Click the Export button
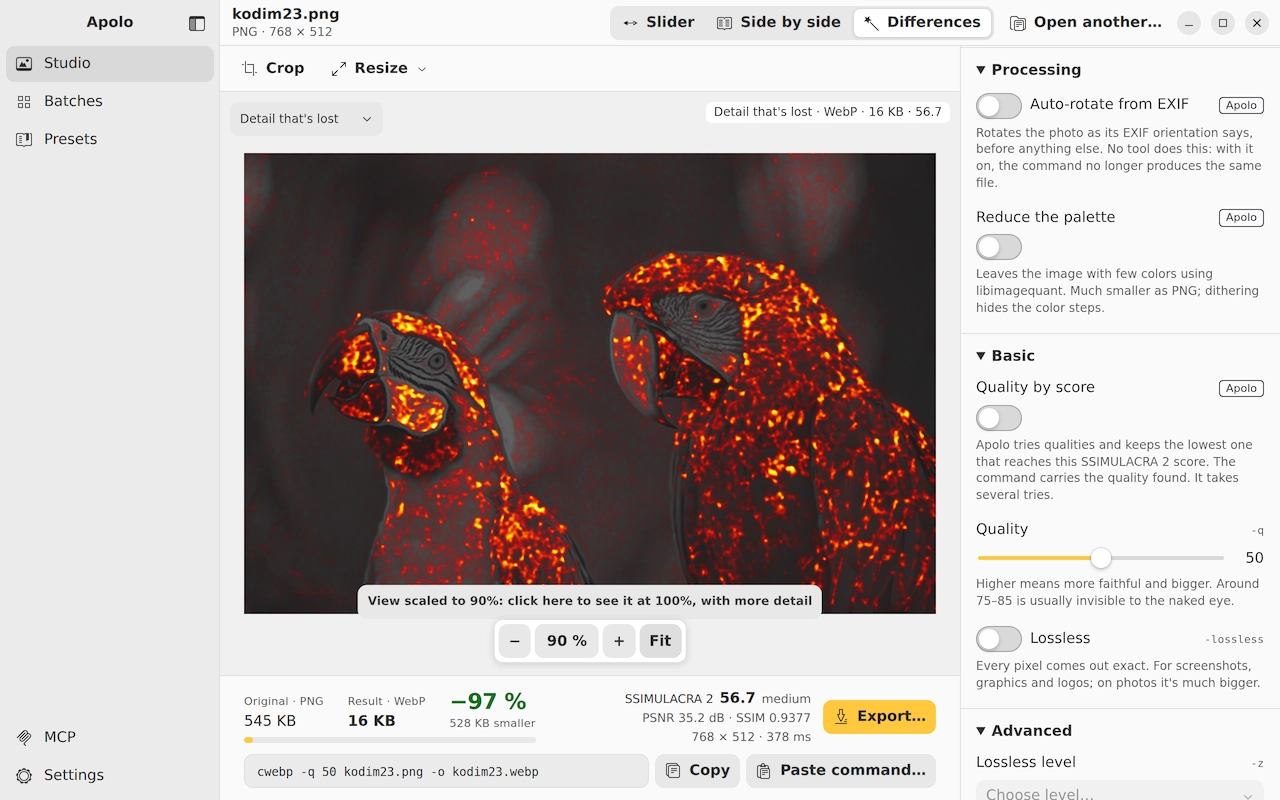Screen dimensions: 1280x800 point(879,716)
